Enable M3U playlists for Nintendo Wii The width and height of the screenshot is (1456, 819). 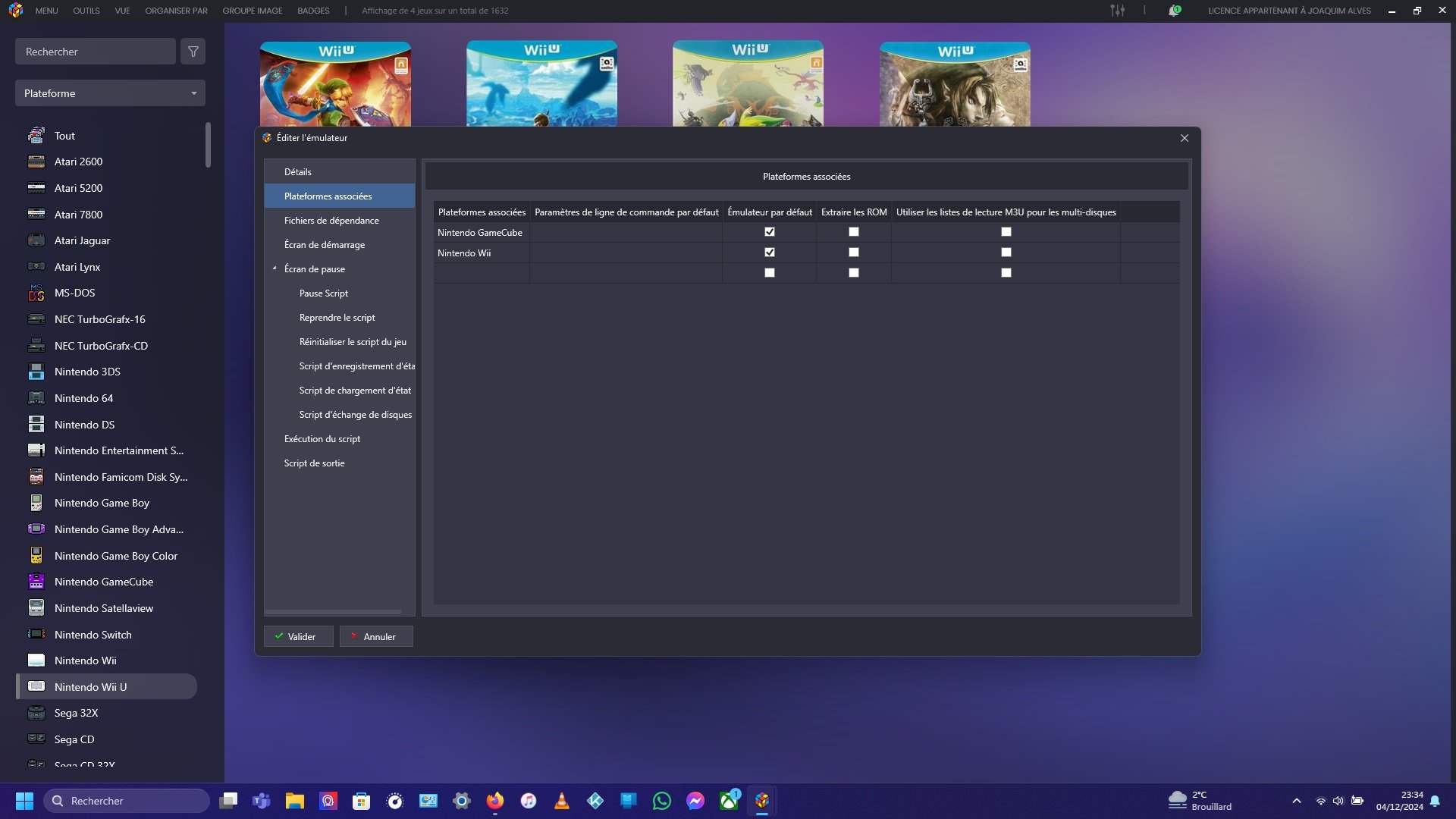click(x=1006, y=253)
